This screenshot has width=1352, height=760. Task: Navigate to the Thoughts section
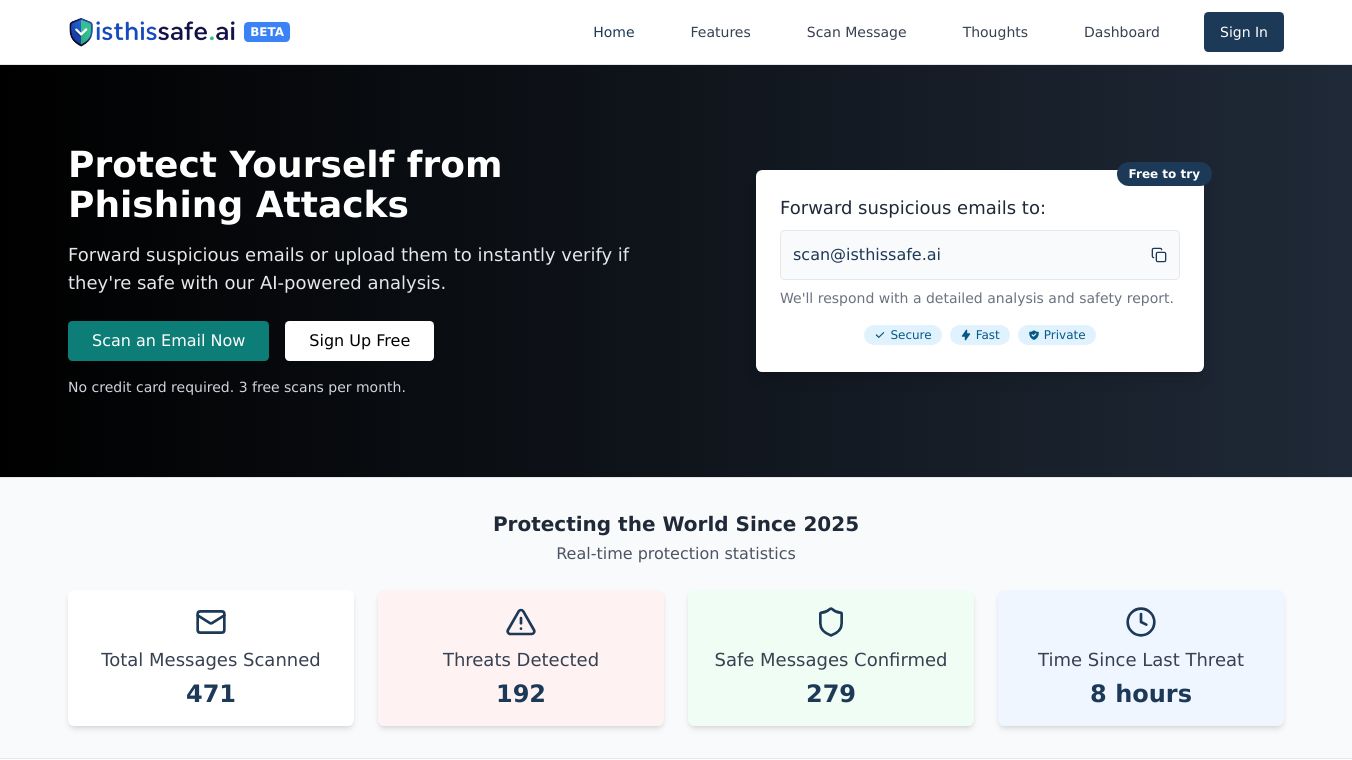coord(995,32)
